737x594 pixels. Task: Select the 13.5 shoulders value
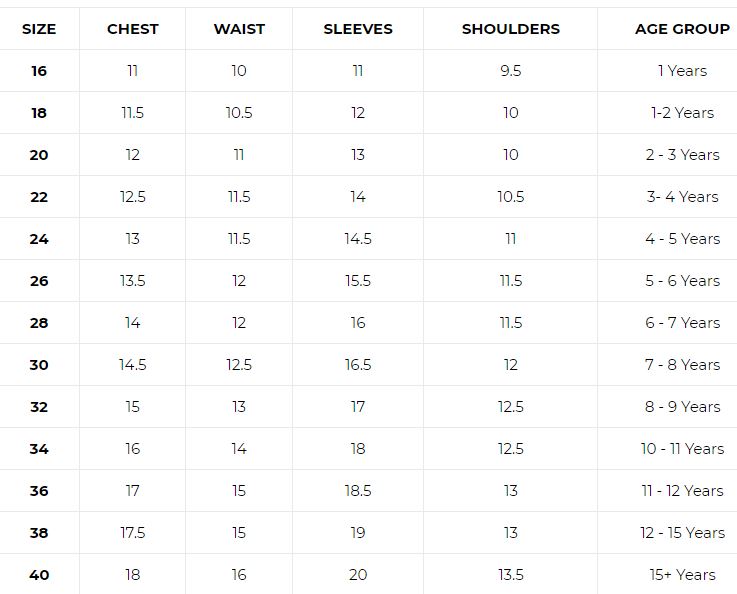coord(511,575)
